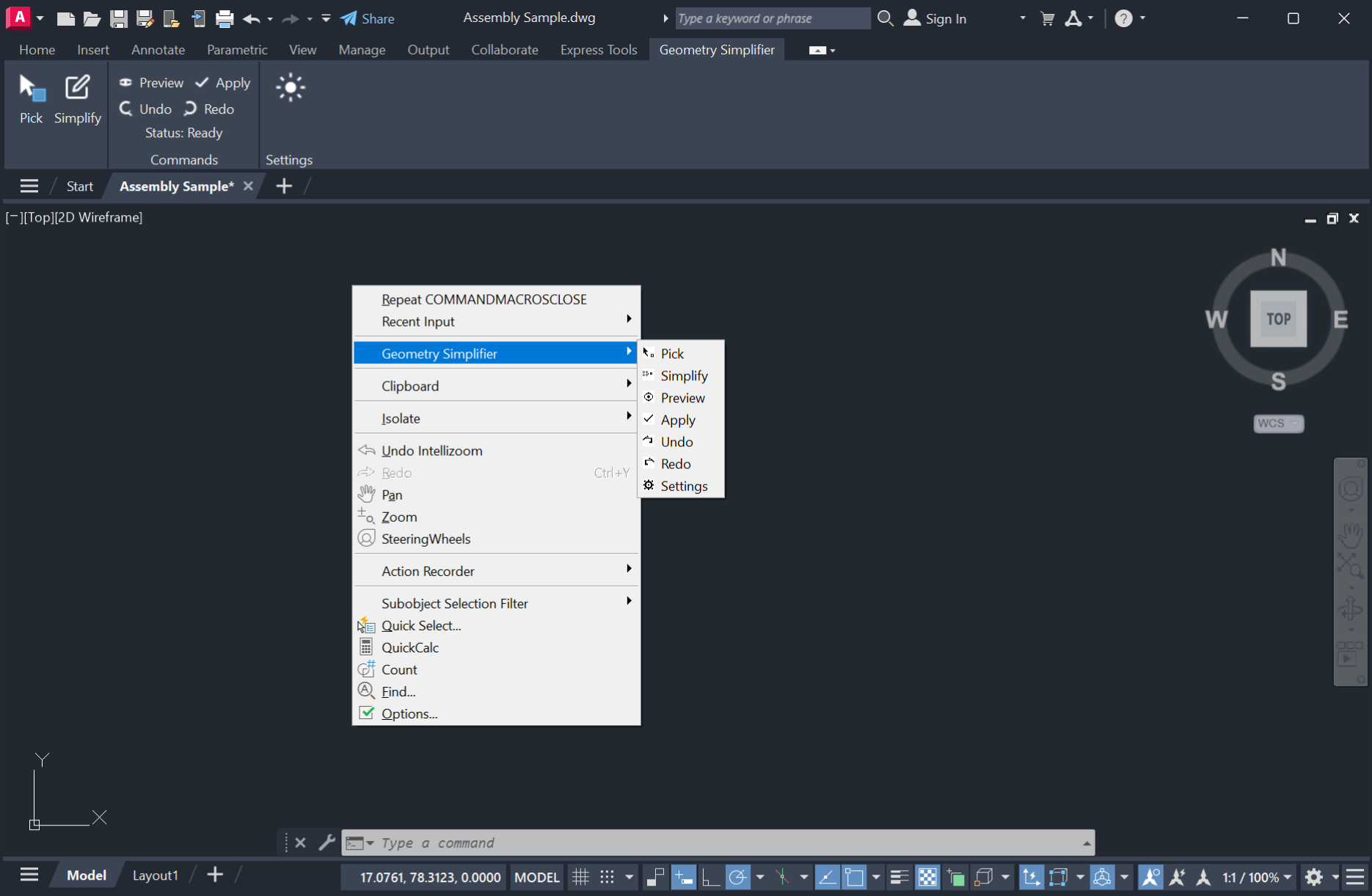This screenshot has width=1372, height=896.
Task: Click the Open file folder icon
Action: point(92,18)
